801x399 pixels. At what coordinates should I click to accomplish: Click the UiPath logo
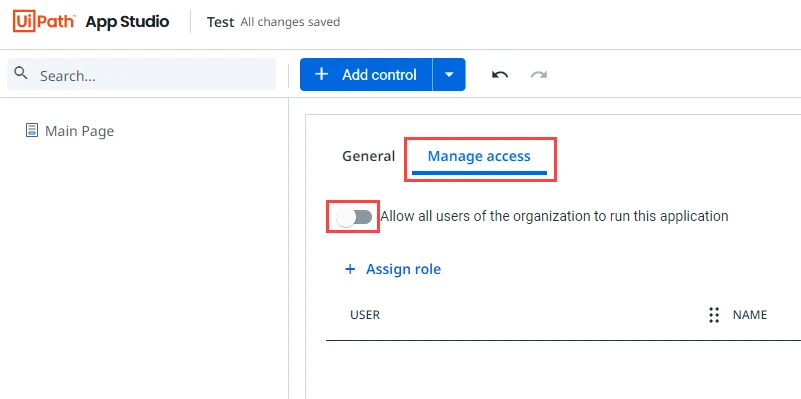tap(44, 22)
